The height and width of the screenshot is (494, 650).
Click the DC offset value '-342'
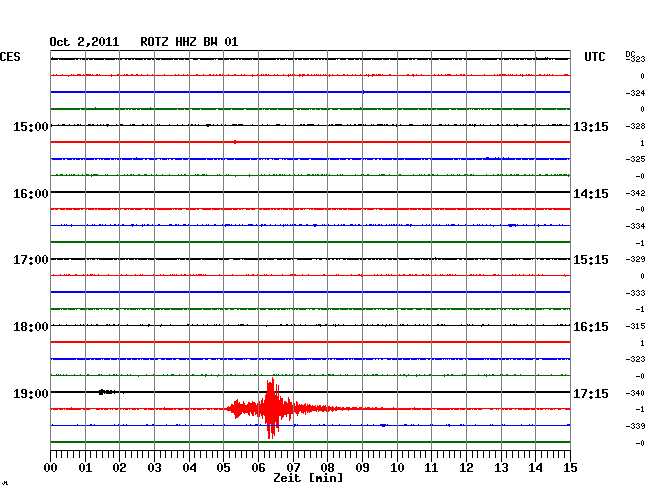(635, 193)
